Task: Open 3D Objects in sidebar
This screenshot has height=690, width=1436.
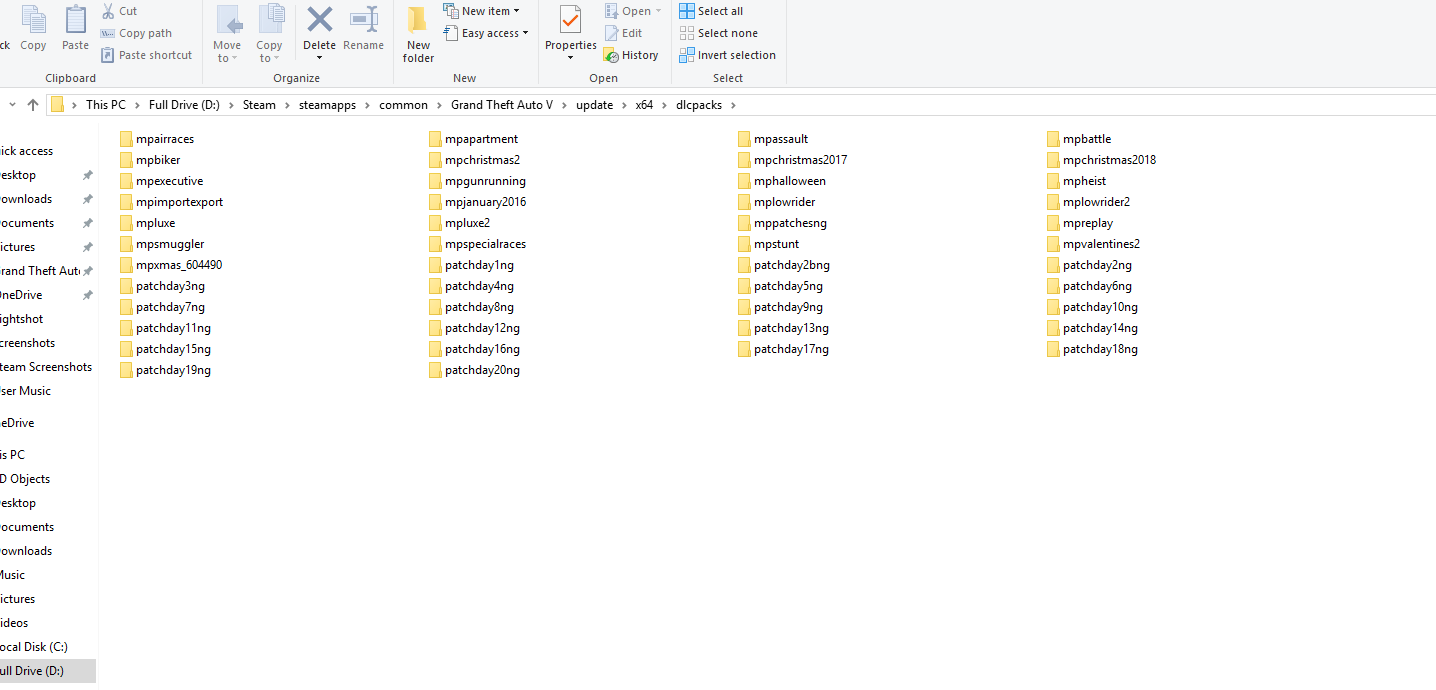Action: [x=26, y=479]
